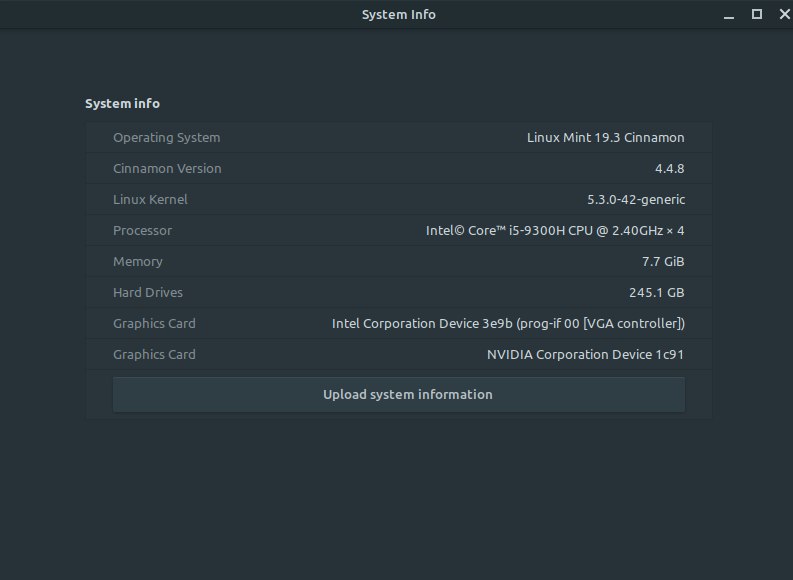Click the 245.1 GB drive value
The image size is (793, 580).
click(x=656, y=292)
